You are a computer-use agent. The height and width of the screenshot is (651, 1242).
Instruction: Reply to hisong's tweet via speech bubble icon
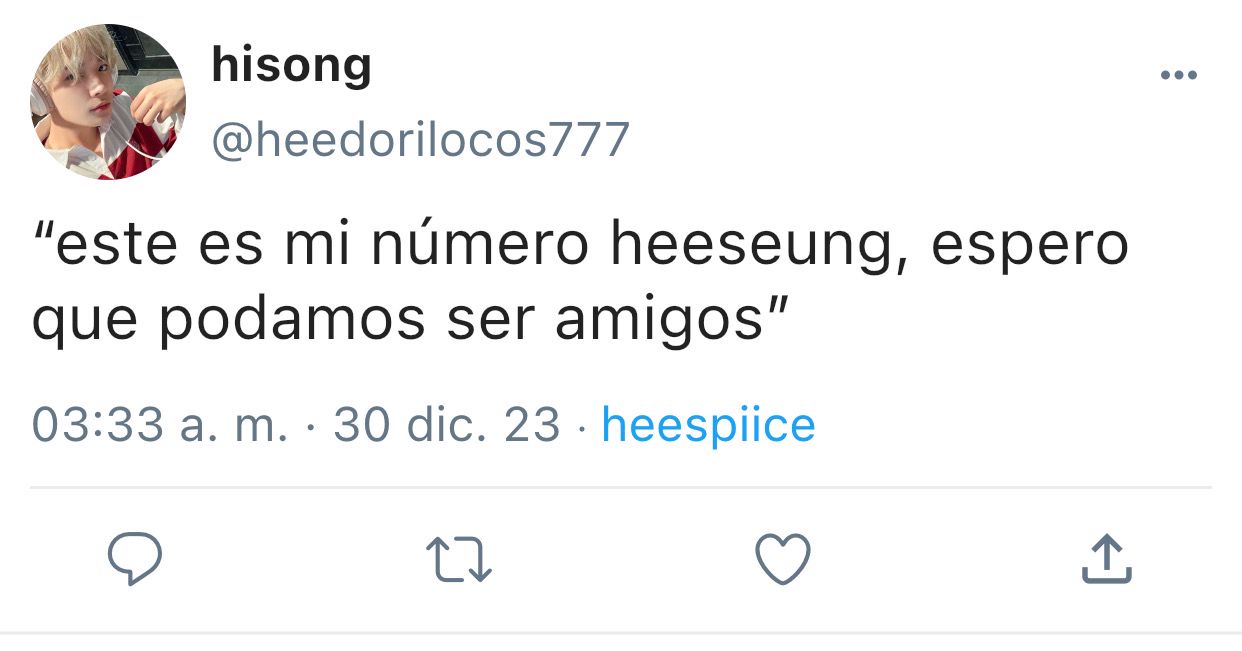click(x=135, y=559)
